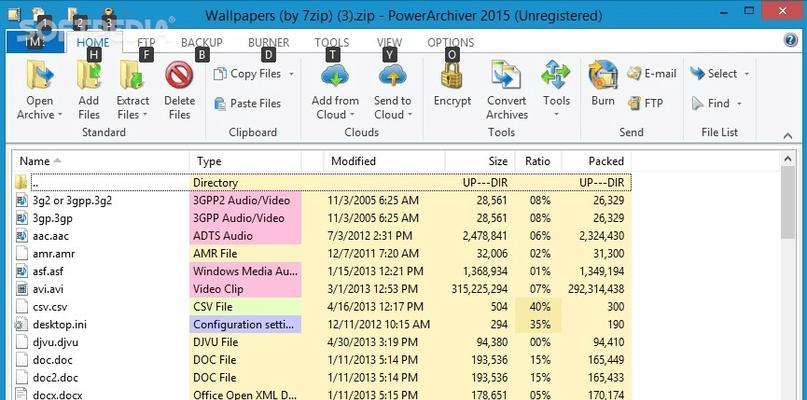Switch to the OPTIONS ribbon tab

[x=451, y=43]
